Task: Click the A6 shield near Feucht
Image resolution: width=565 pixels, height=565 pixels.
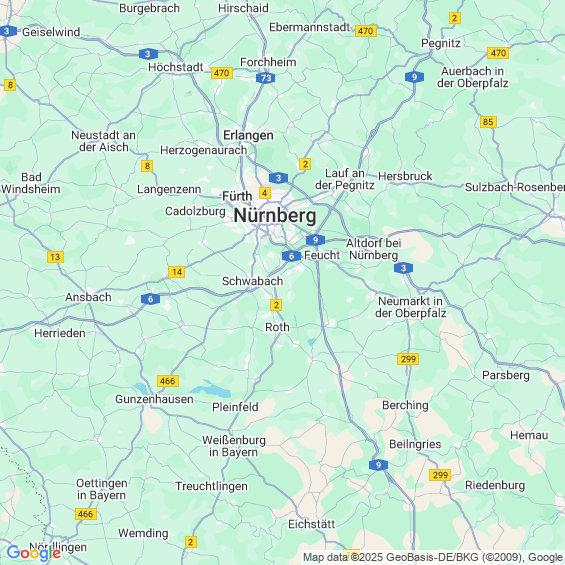Action: click(292, 256)
